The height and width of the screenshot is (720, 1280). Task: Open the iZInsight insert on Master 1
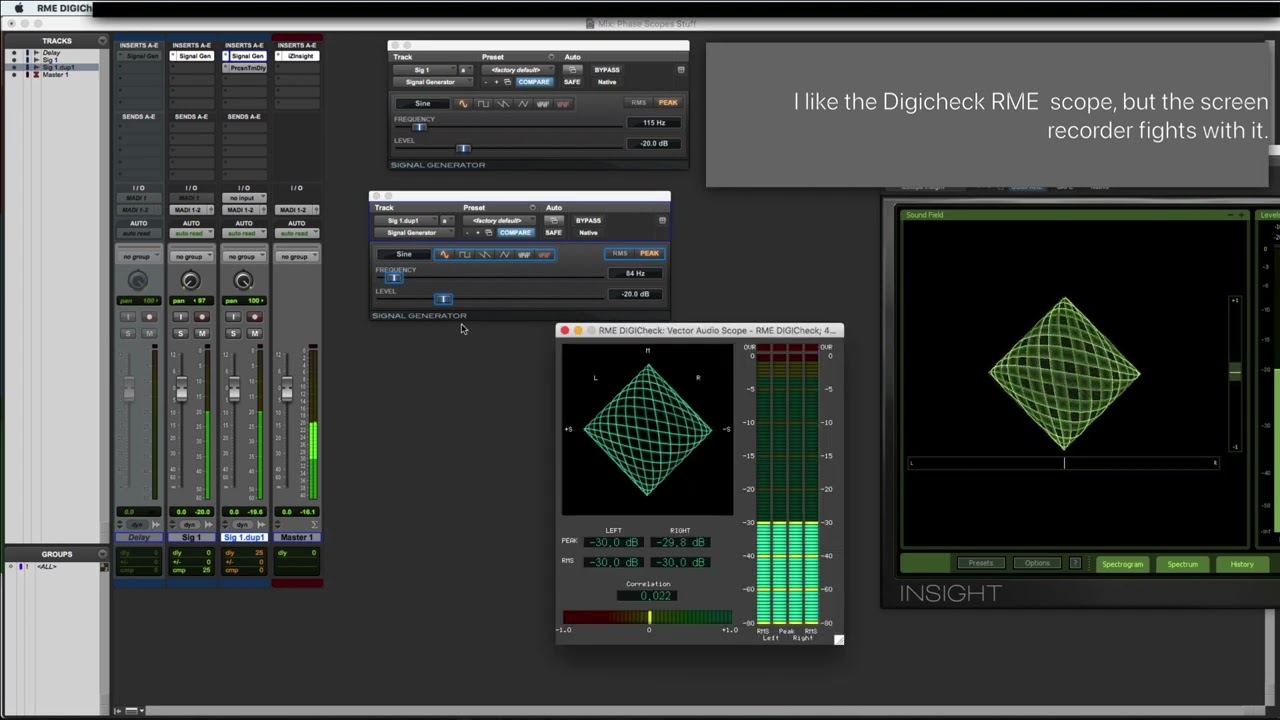pyautogui.click(x=297, y=56)
